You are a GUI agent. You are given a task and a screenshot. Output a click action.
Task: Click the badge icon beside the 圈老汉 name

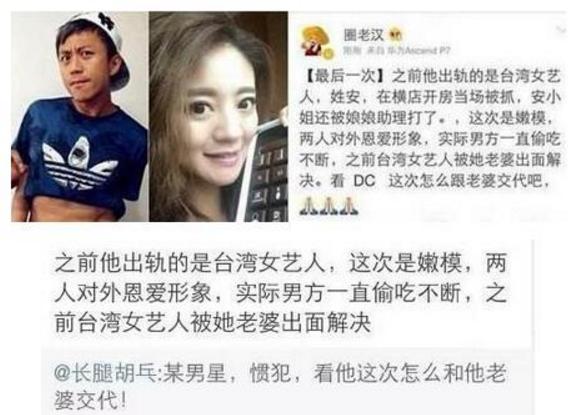click(396, 35)
